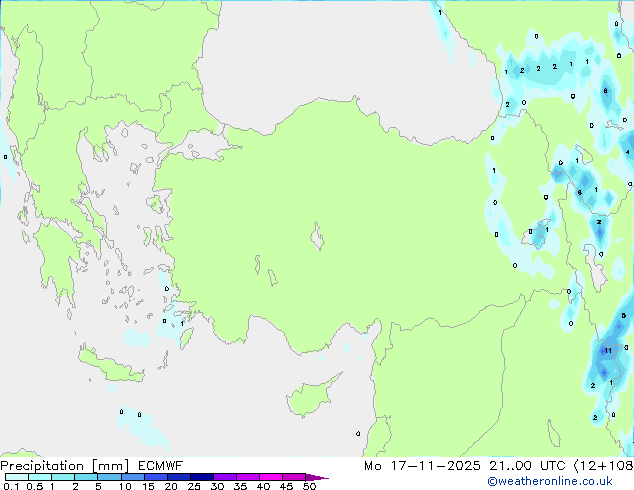Click the 45–50 mm legend swatch

point(294,477)
